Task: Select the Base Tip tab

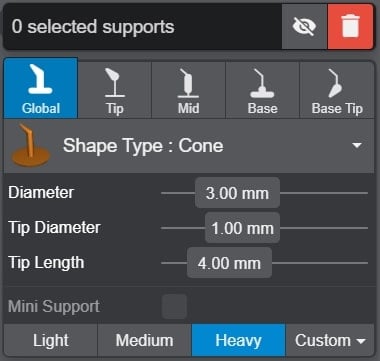Action: pyautogui.click(x=337, y=90)
